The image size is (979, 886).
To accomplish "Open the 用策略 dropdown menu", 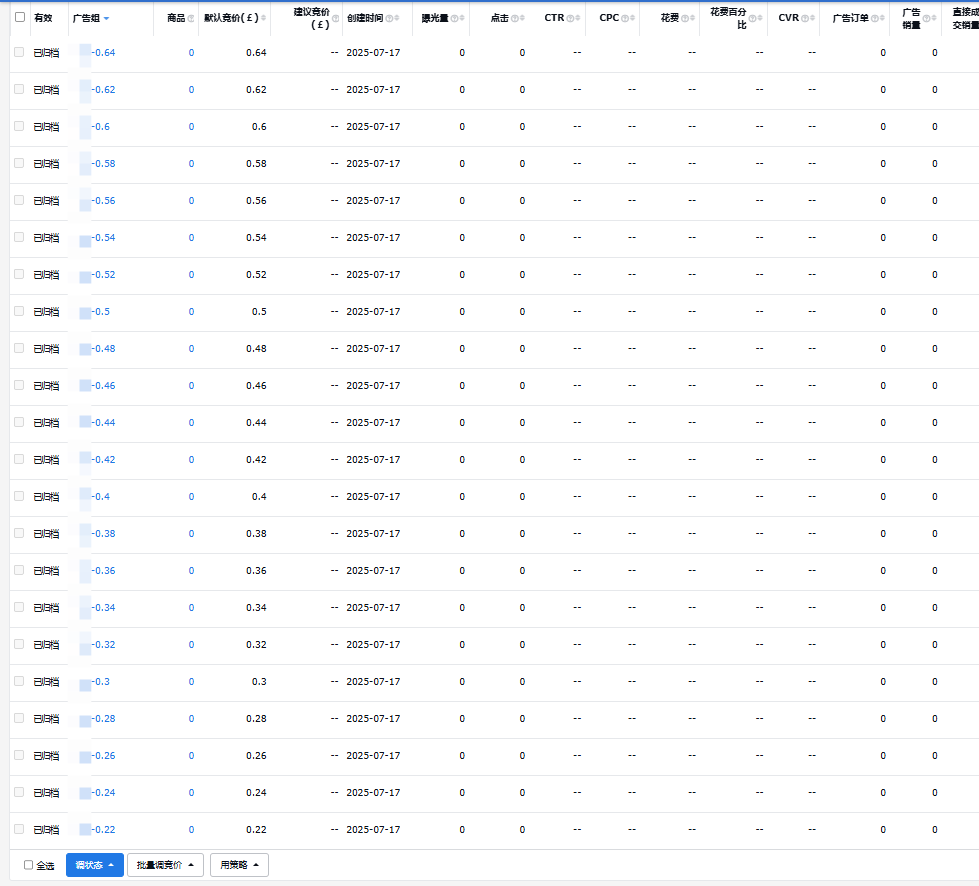I will click(239, 865).
